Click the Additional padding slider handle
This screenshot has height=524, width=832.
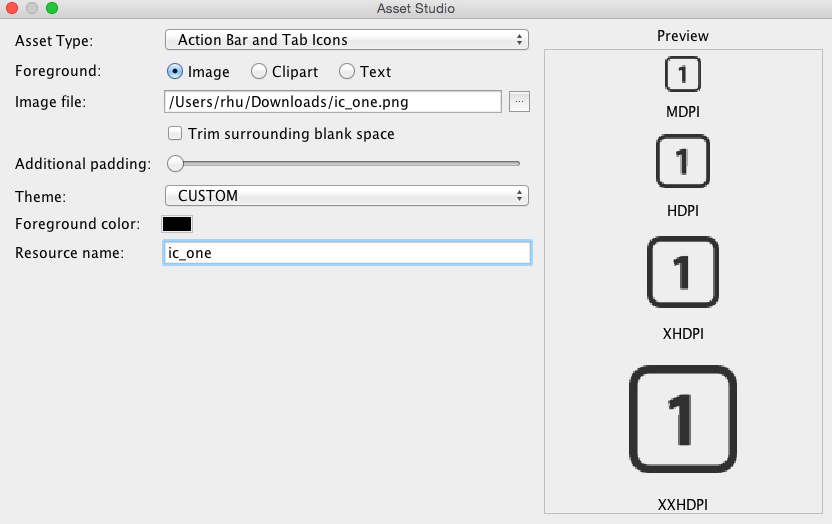[x=175, y=163]
